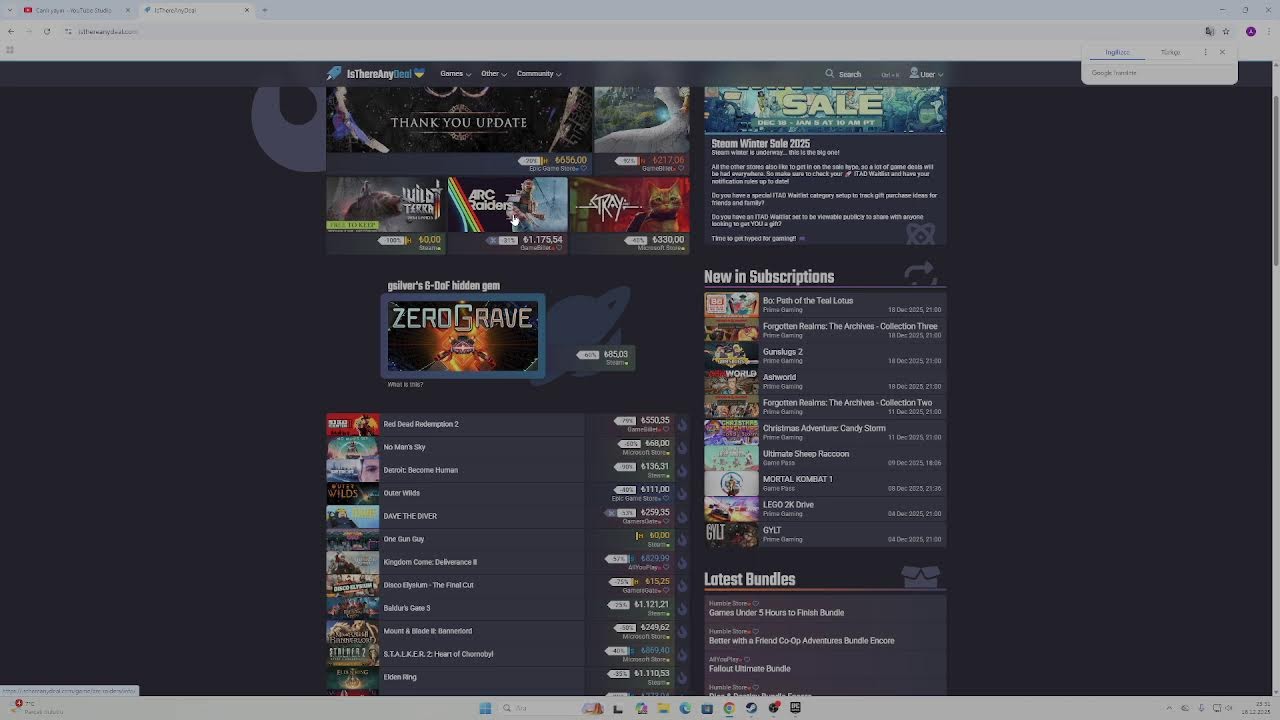Click the Latest Bundles box icon
Image resolution: width=1280 pixels, height=720 pixels.
(920, 576)
